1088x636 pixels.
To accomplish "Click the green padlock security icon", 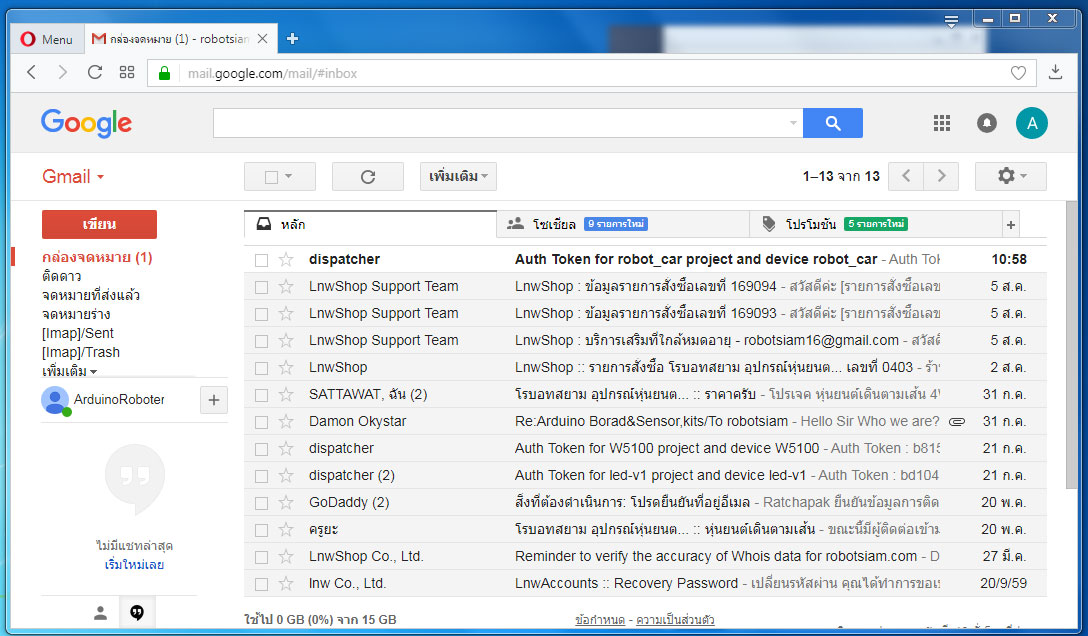I will point(164,73).
